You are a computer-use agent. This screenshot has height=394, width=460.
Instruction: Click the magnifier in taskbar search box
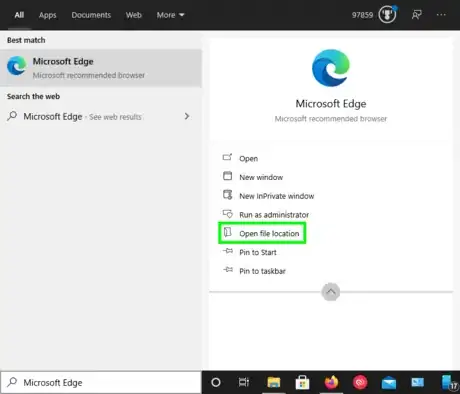tap(12, 382)
